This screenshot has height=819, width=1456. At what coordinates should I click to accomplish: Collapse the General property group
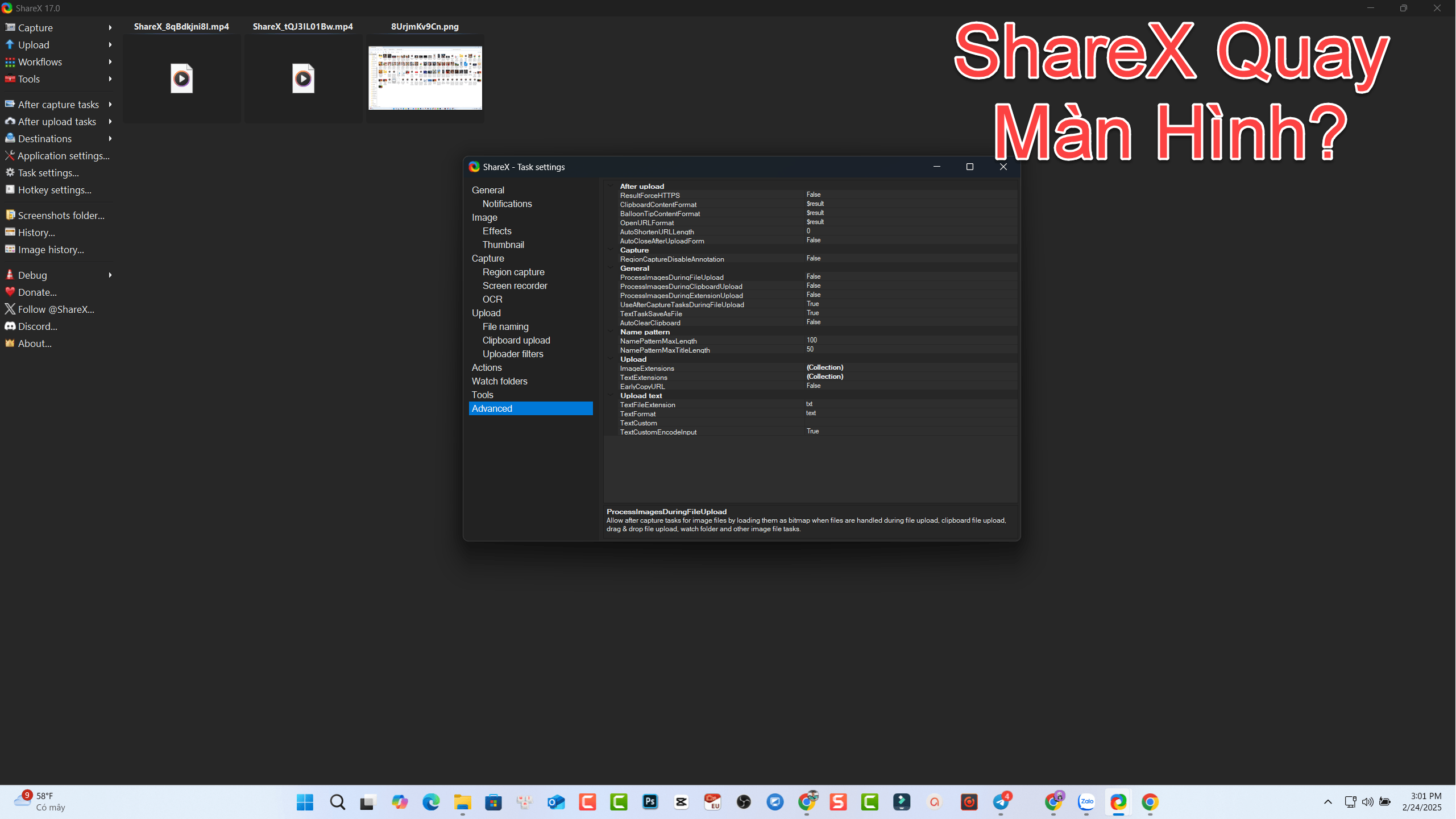pyautogui.click(x=611, y=268)
